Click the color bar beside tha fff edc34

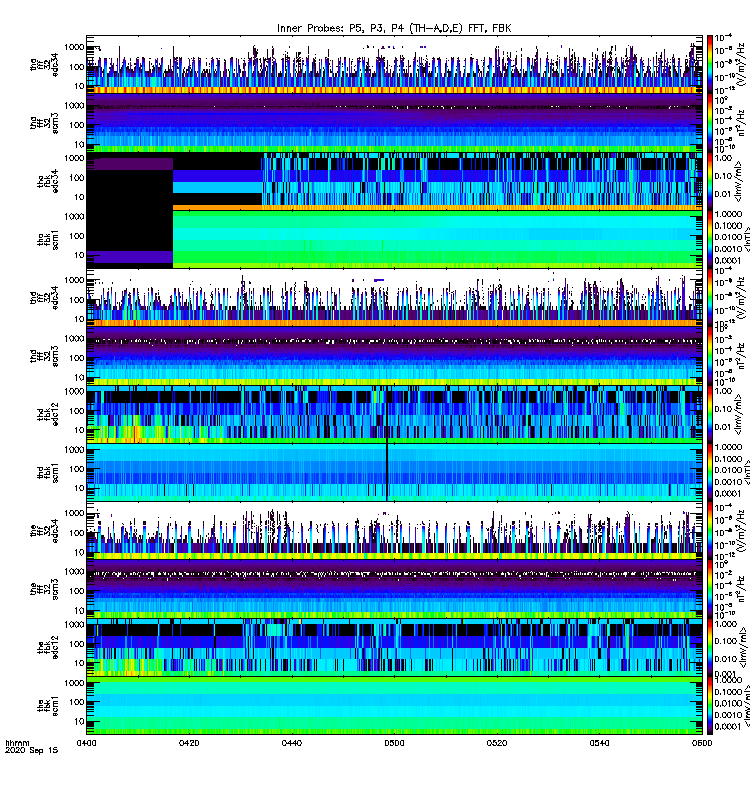(x=710, y=65)
